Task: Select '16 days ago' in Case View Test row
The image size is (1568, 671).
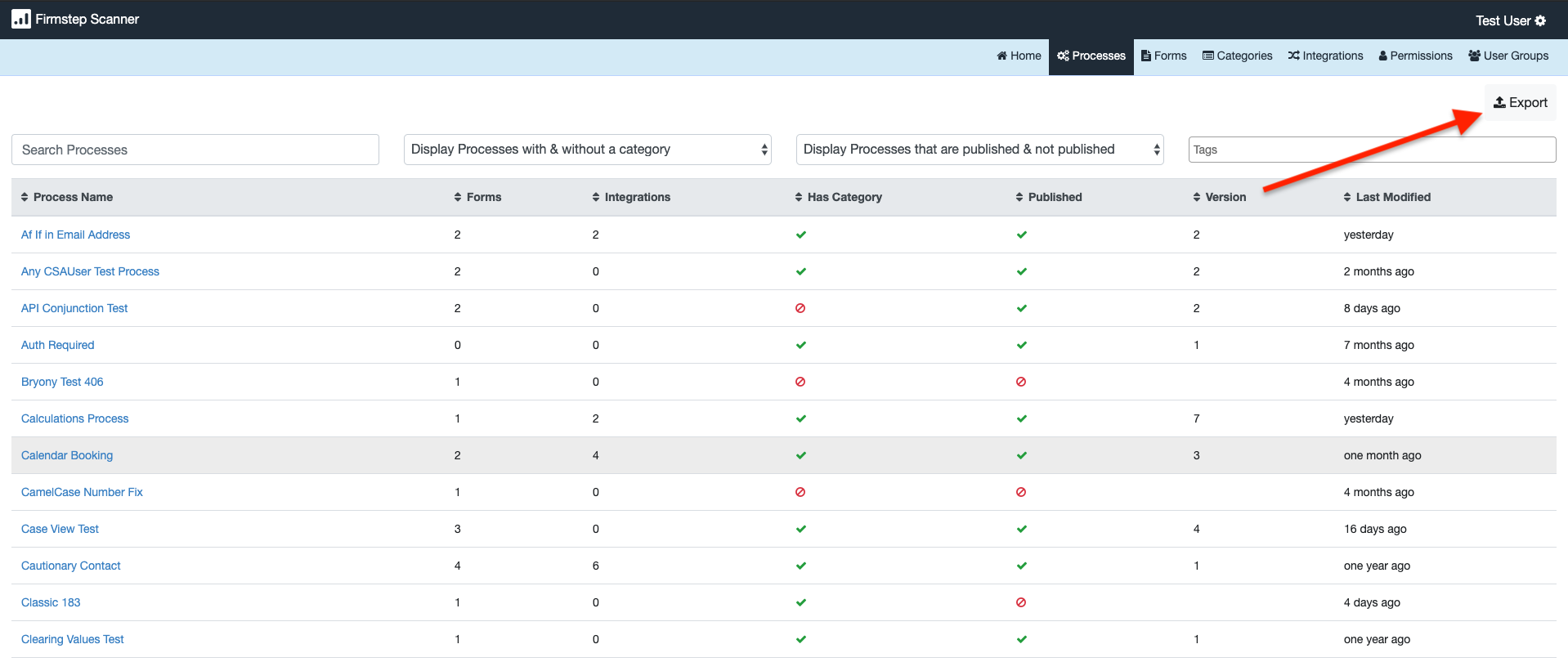Action: pyautogui.click(x=1375, y=529)
